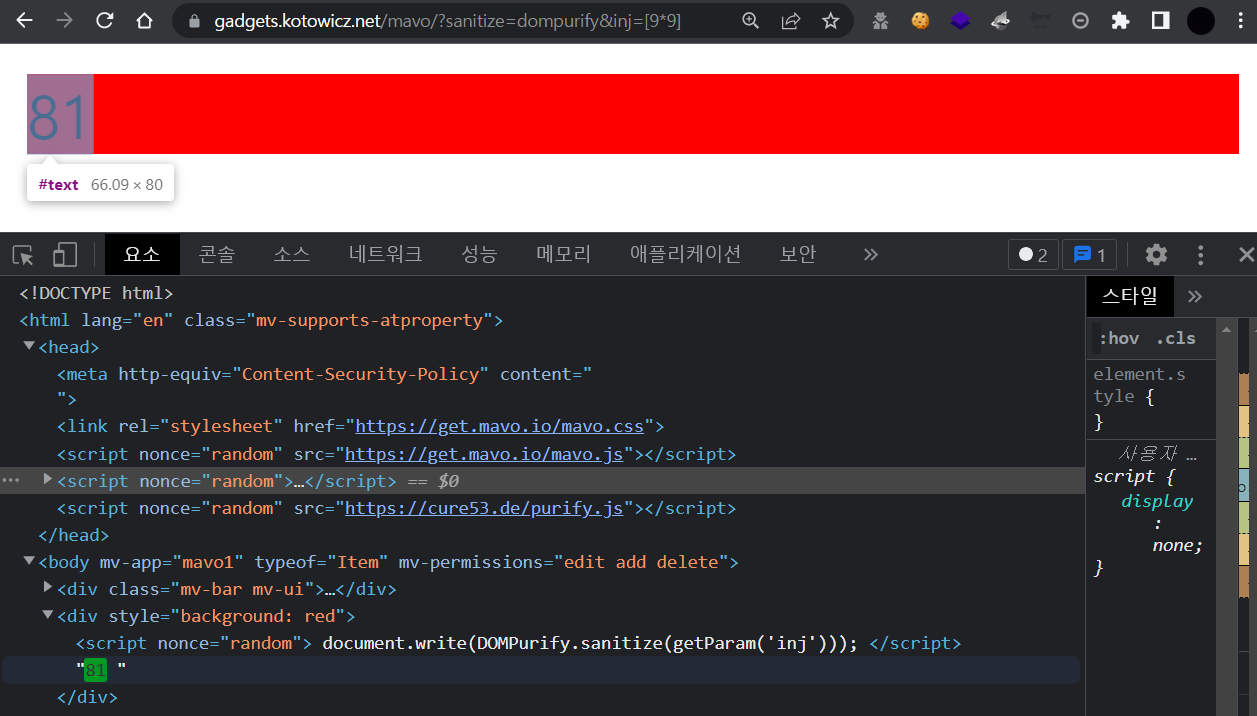Switch to the 소스 tab
The image size is (1257, 716).
pyautogui.click(x=292, y=255)
